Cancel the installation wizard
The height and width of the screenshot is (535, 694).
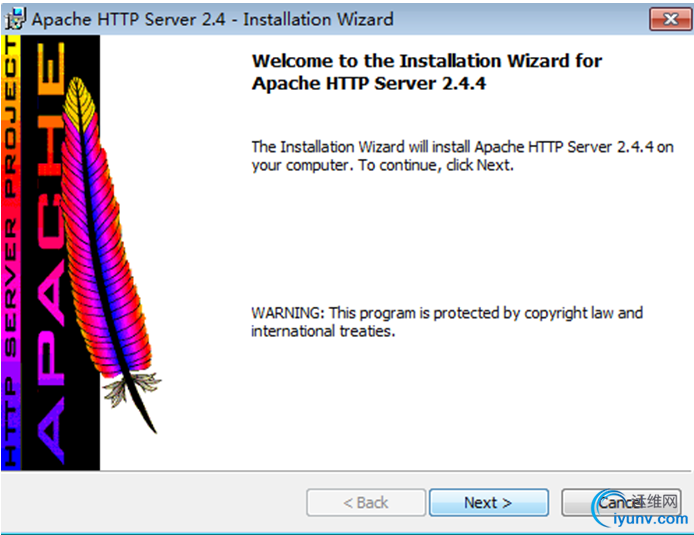point(621,502)
